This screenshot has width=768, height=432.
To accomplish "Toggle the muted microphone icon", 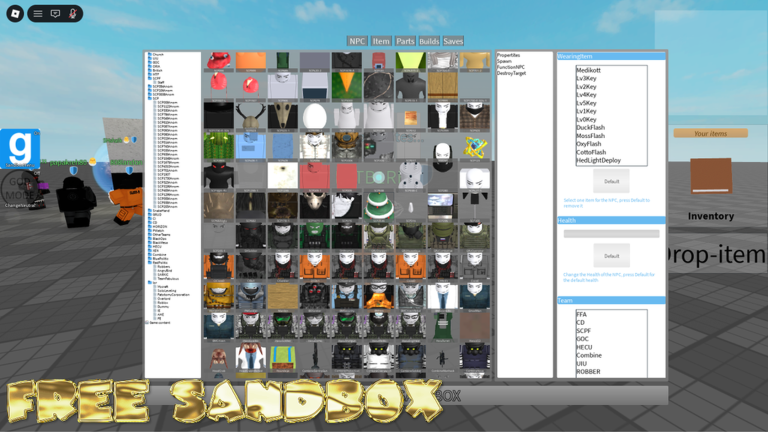I will [72, 14].
